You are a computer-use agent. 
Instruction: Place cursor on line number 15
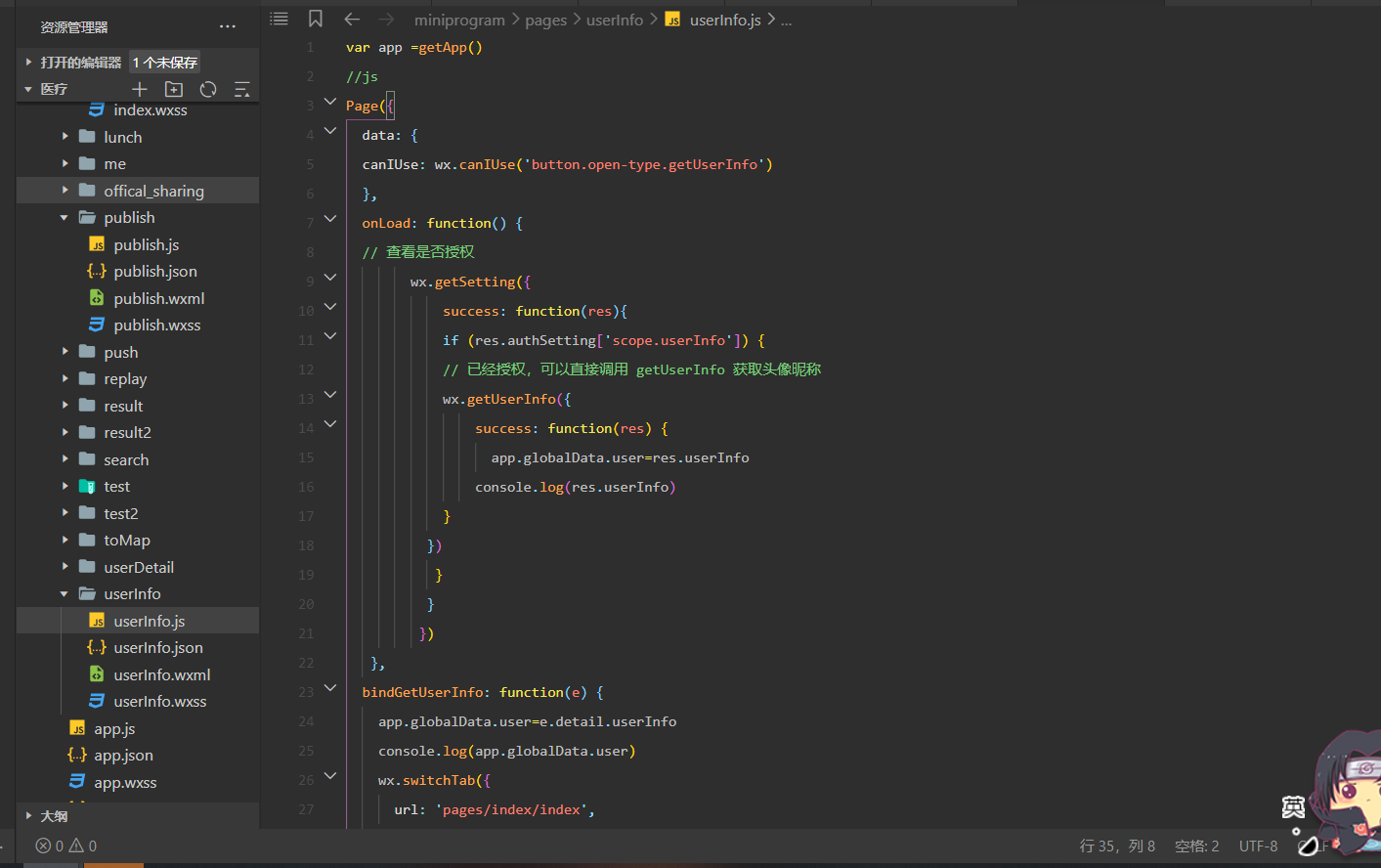[x=306, y=457]
